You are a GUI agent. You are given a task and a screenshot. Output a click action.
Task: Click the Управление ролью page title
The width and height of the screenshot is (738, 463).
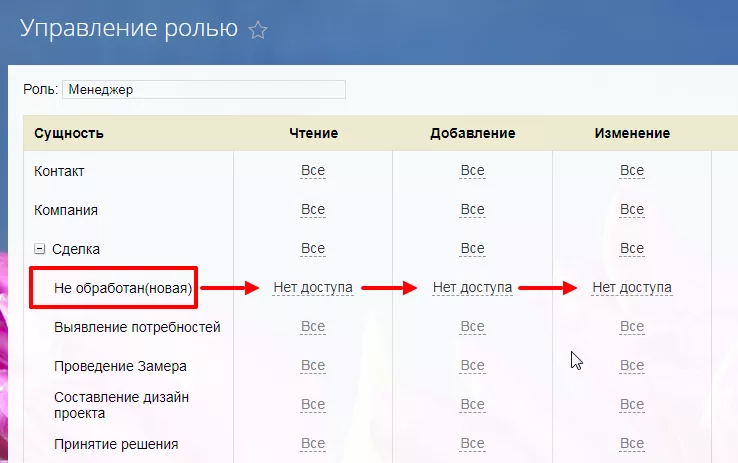coord(129,29)
